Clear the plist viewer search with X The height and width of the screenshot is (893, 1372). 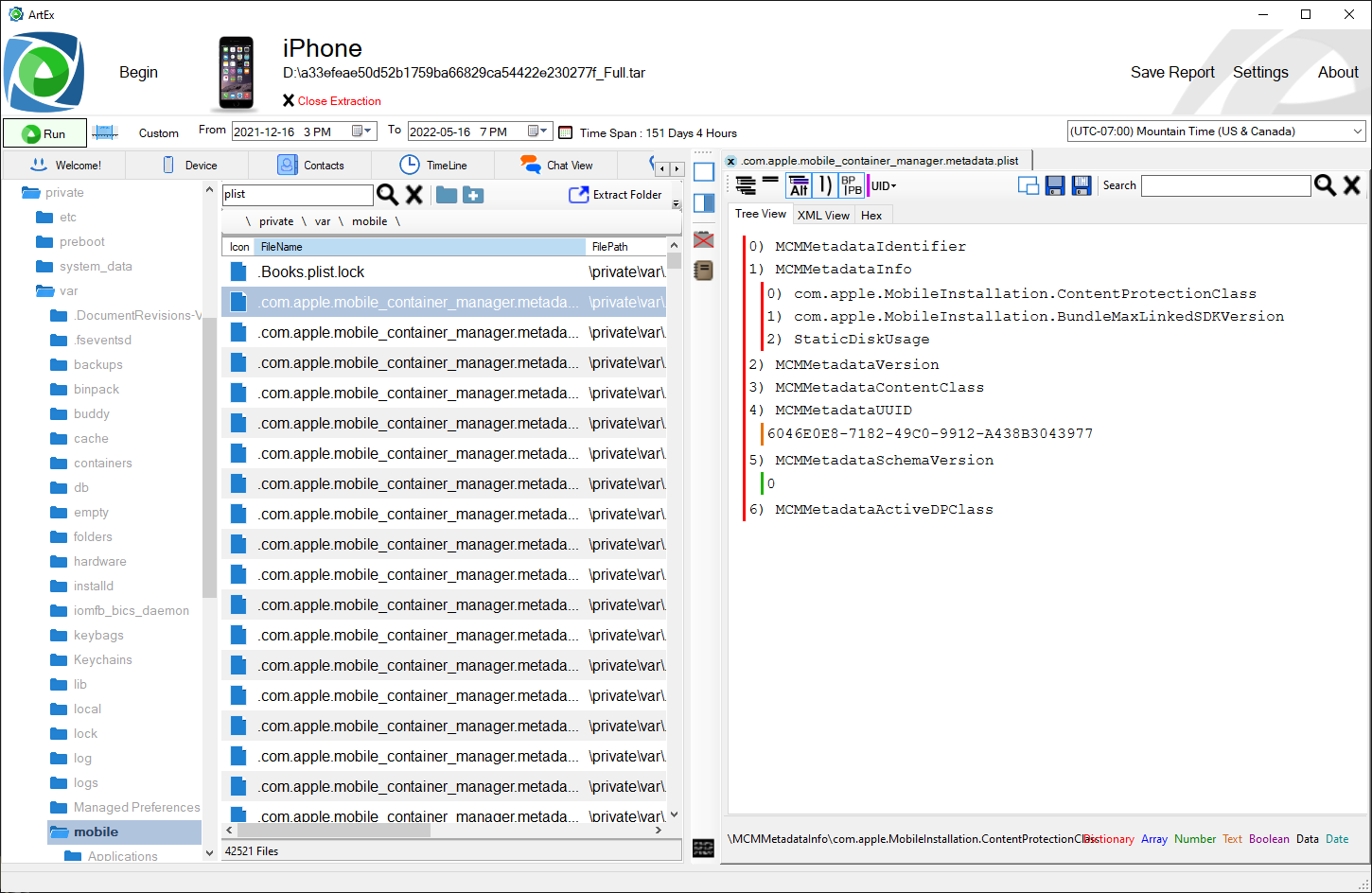click(x=1352, y=185)
